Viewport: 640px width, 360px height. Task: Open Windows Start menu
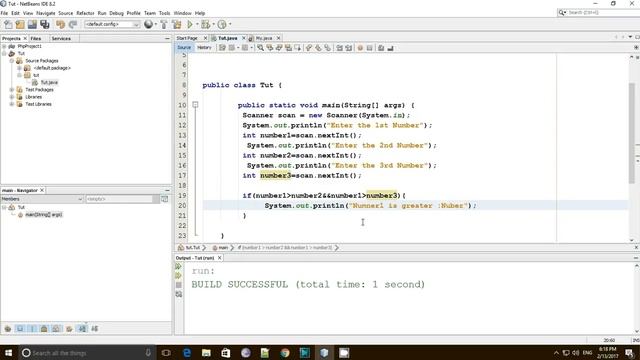point(8,353)
